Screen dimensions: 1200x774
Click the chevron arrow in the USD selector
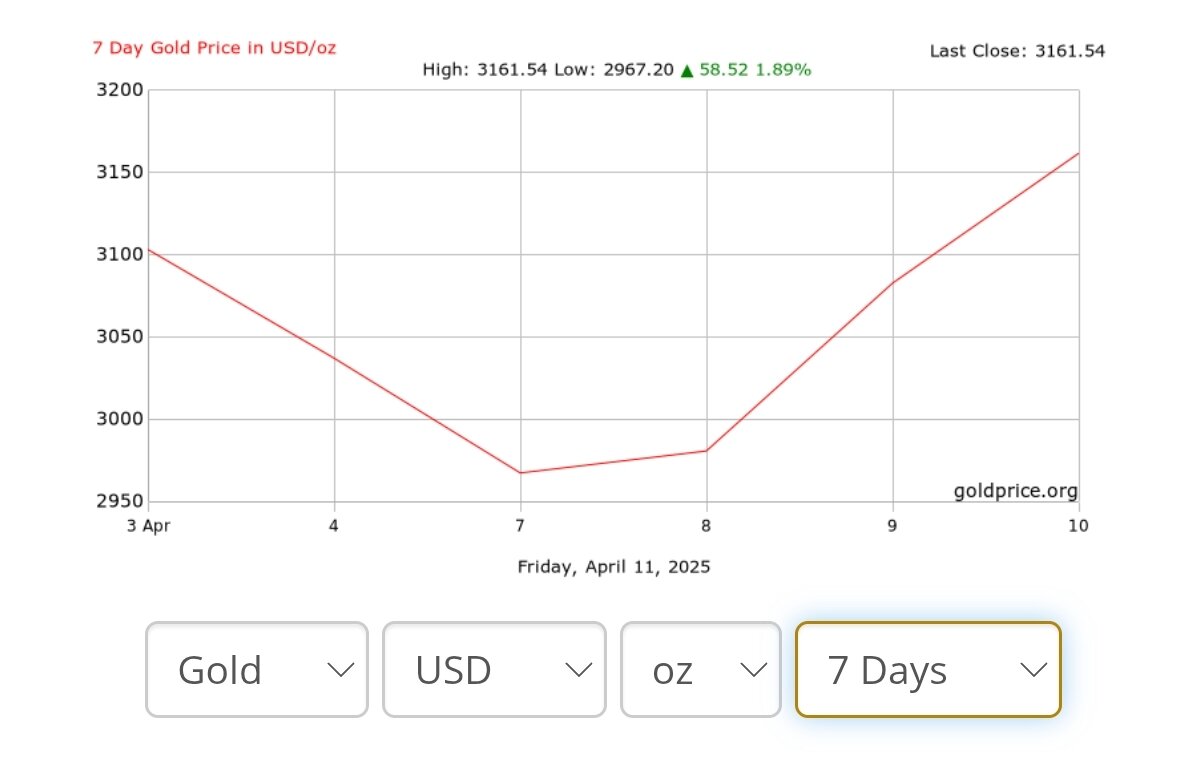pyautogui.click(x=579, y=670)
